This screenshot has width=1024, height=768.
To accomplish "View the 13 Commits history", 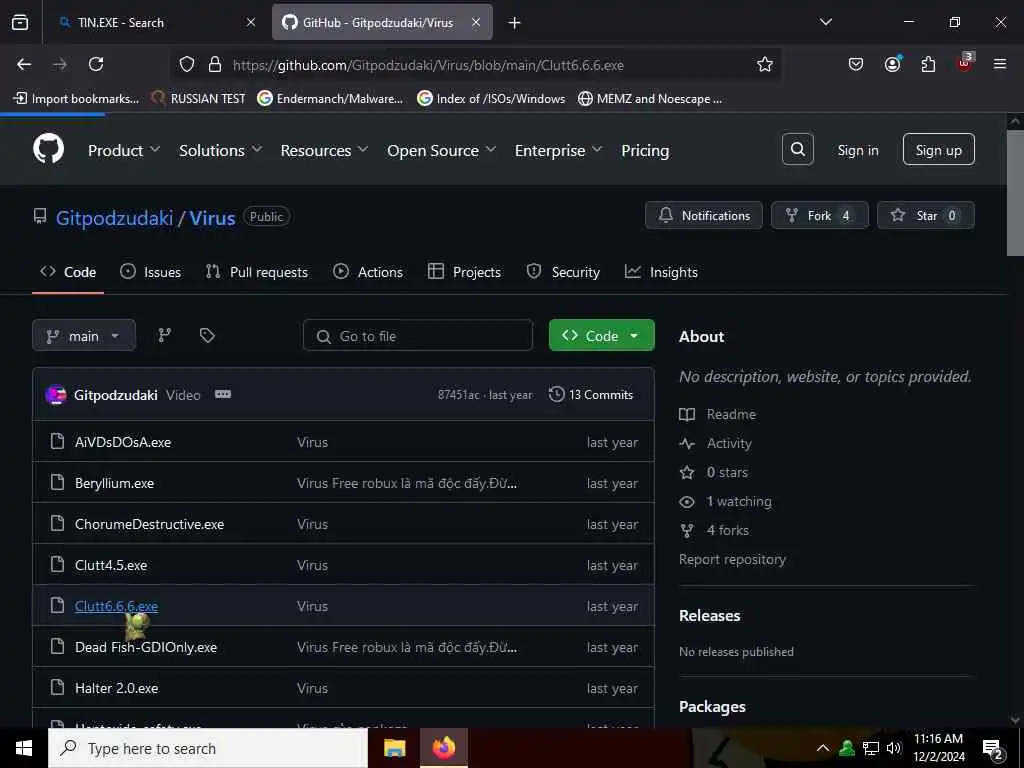I will 591,394.
